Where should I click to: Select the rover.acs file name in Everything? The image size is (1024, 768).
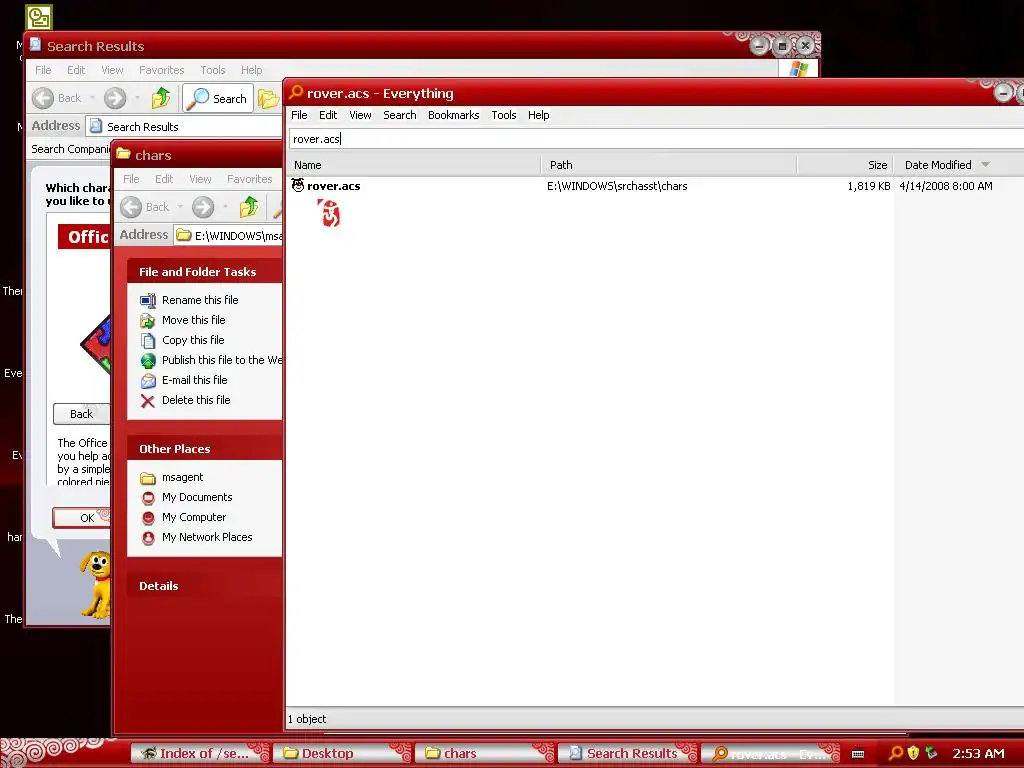point(334,186)
